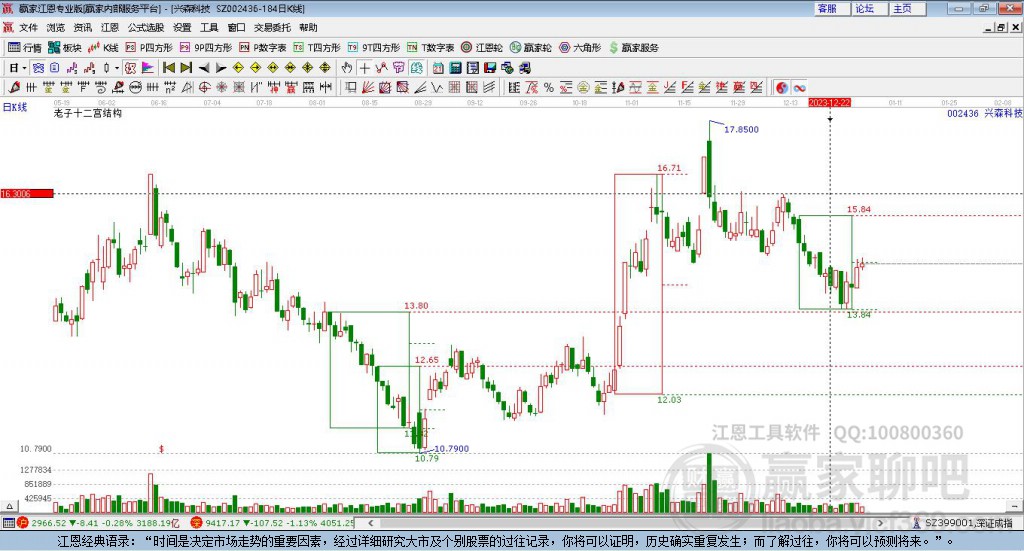Click the blue infinity loop icon
Image resolution: width=1024 pixels, height=551 pixels.
[x=799, y=87]
